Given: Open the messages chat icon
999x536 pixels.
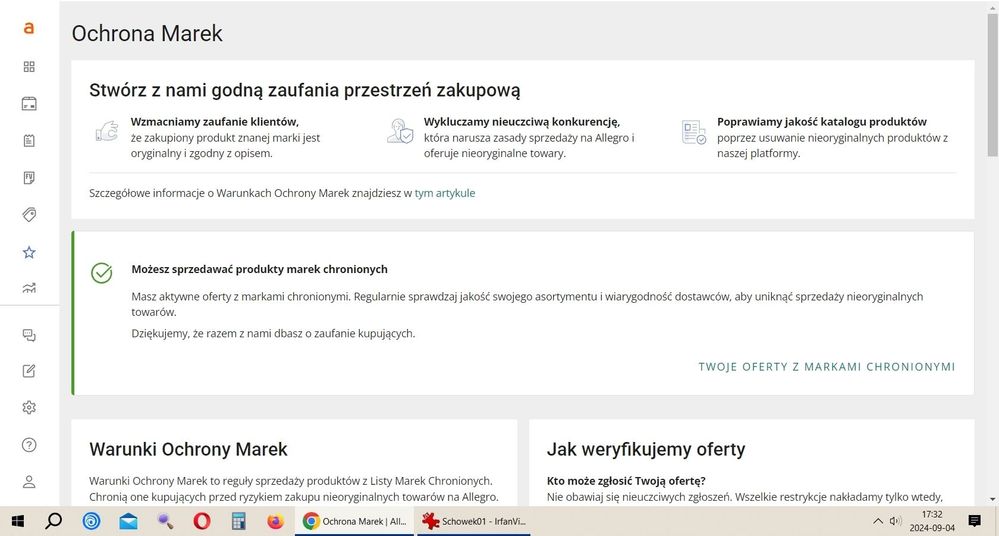Looking at the screenshot, I should [29, 335].
